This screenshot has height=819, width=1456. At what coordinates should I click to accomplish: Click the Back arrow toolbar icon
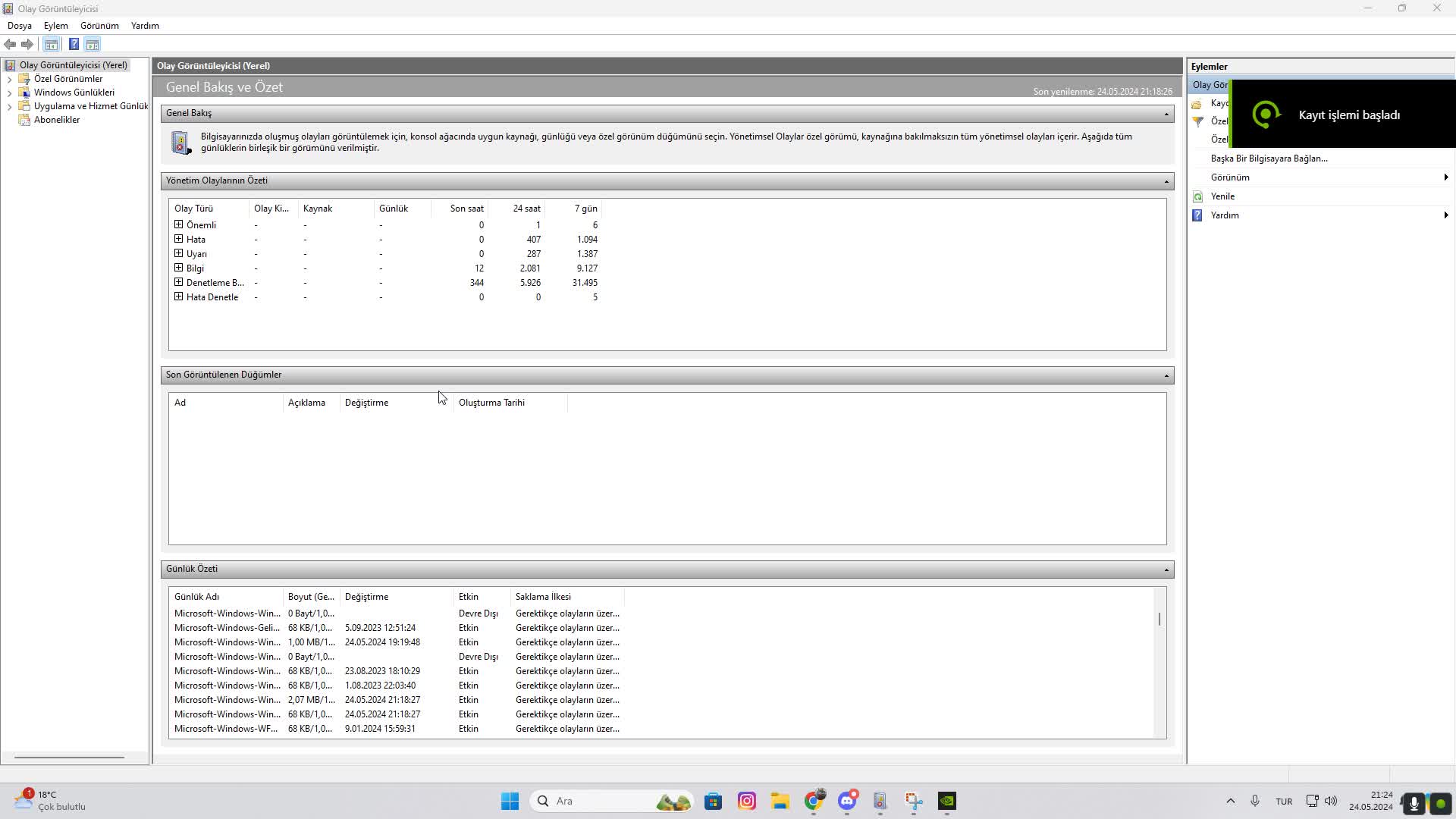point(10,45)
